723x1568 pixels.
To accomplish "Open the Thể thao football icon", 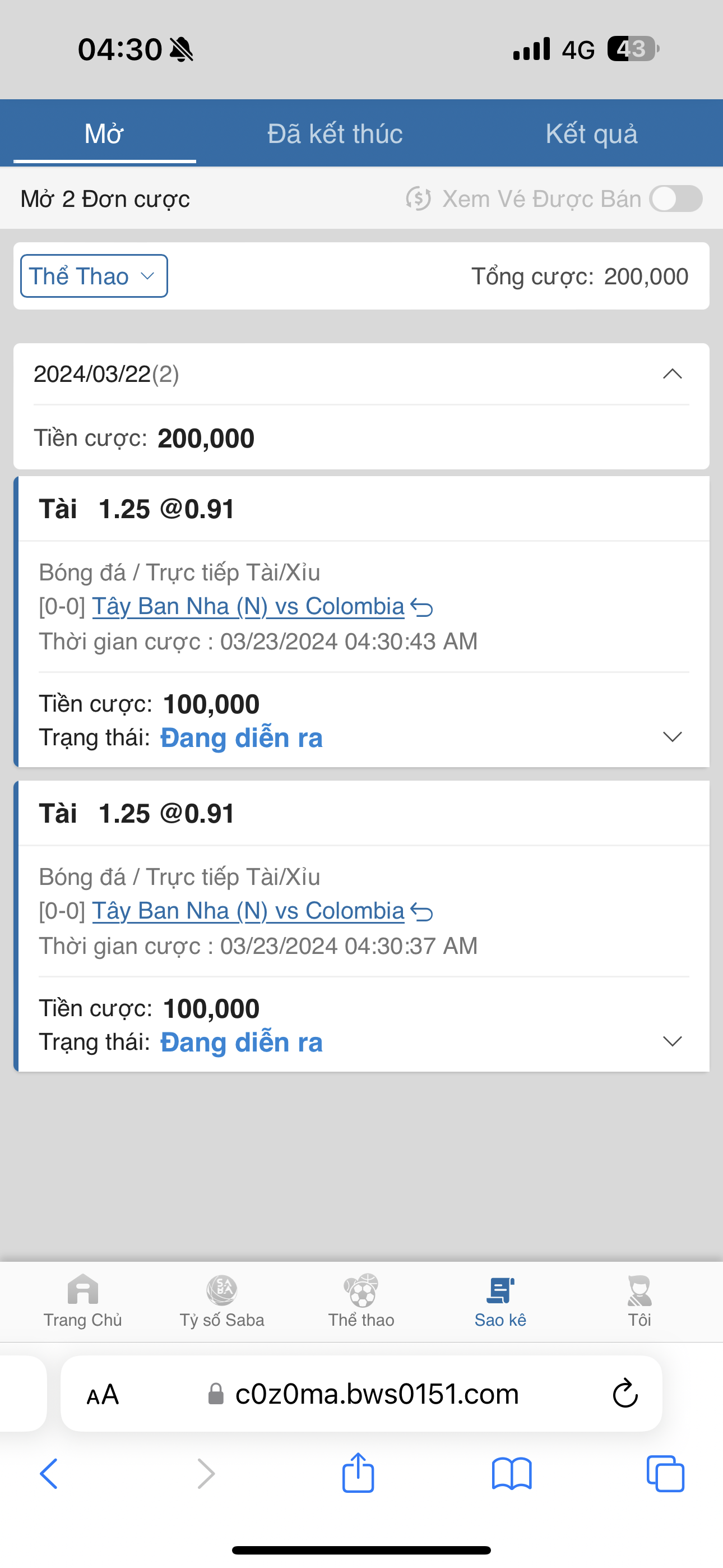I will coord(361,1290).
